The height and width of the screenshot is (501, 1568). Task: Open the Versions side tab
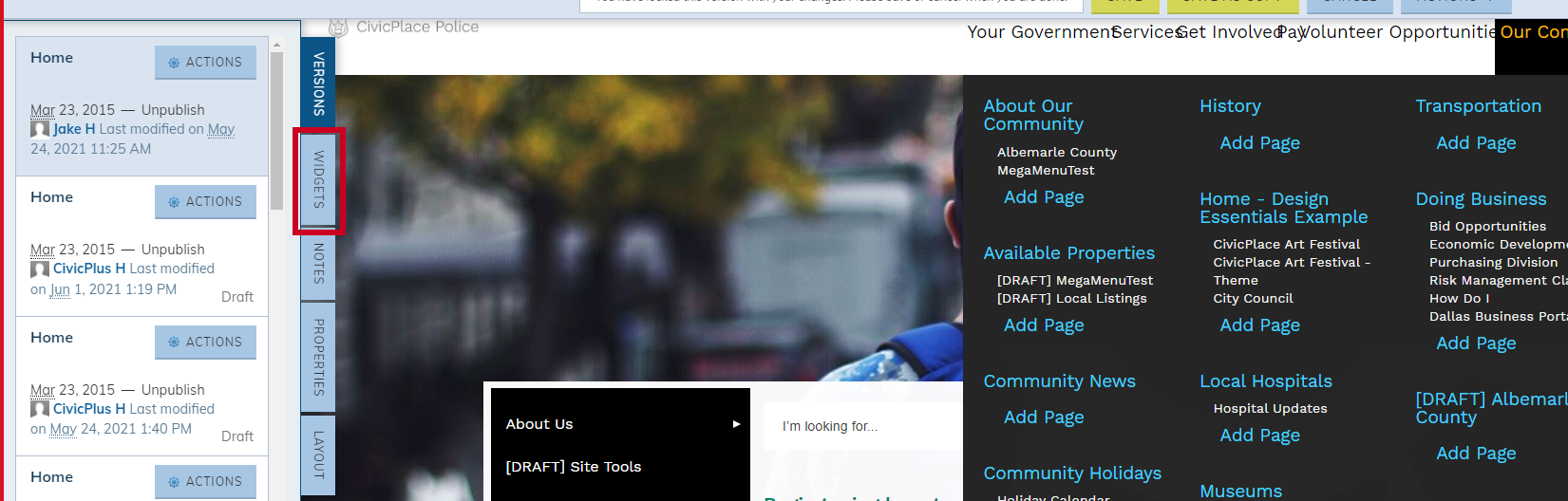pos(318,83)
